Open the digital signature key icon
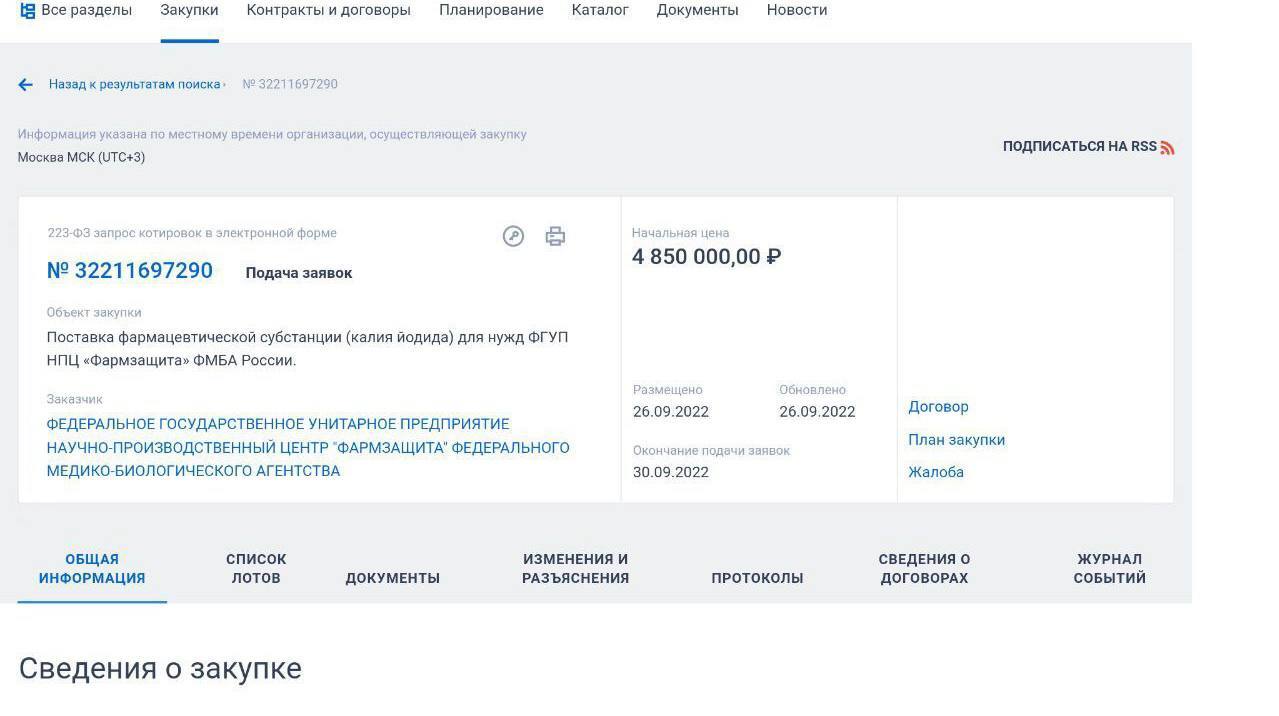 [513, 236]
